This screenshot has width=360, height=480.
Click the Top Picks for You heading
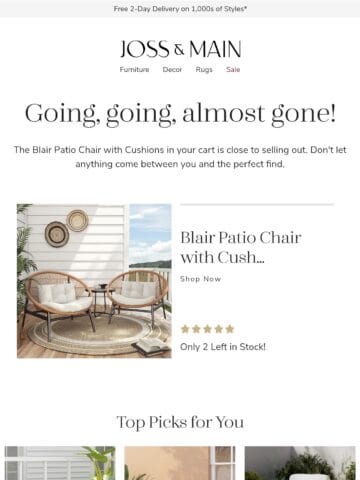tap(180, 422)
